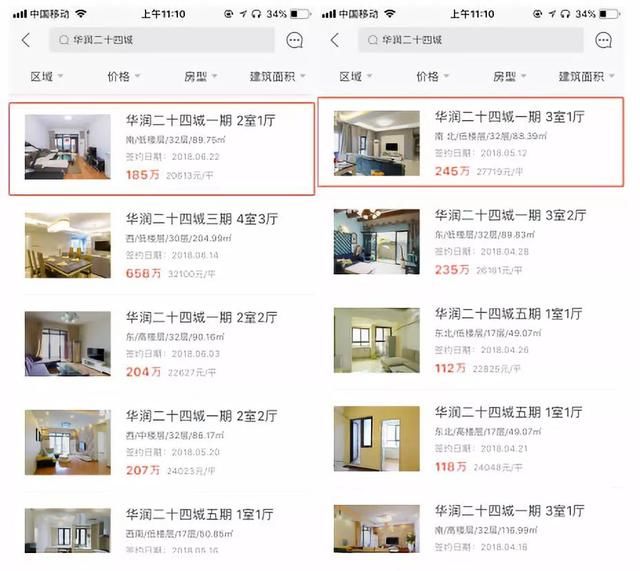The height and width of the screenshot is (571, 640).
Task: Open the 185万 2室1厅 listing
Action: click(x=162, y=149)
